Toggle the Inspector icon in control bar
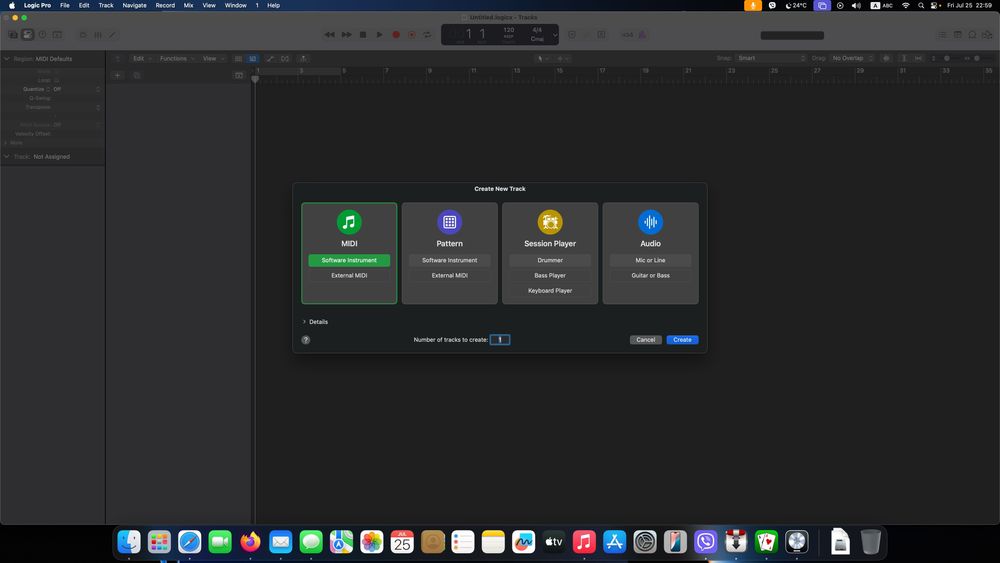This screenshot has height=563, width=1000. [27, 34]
